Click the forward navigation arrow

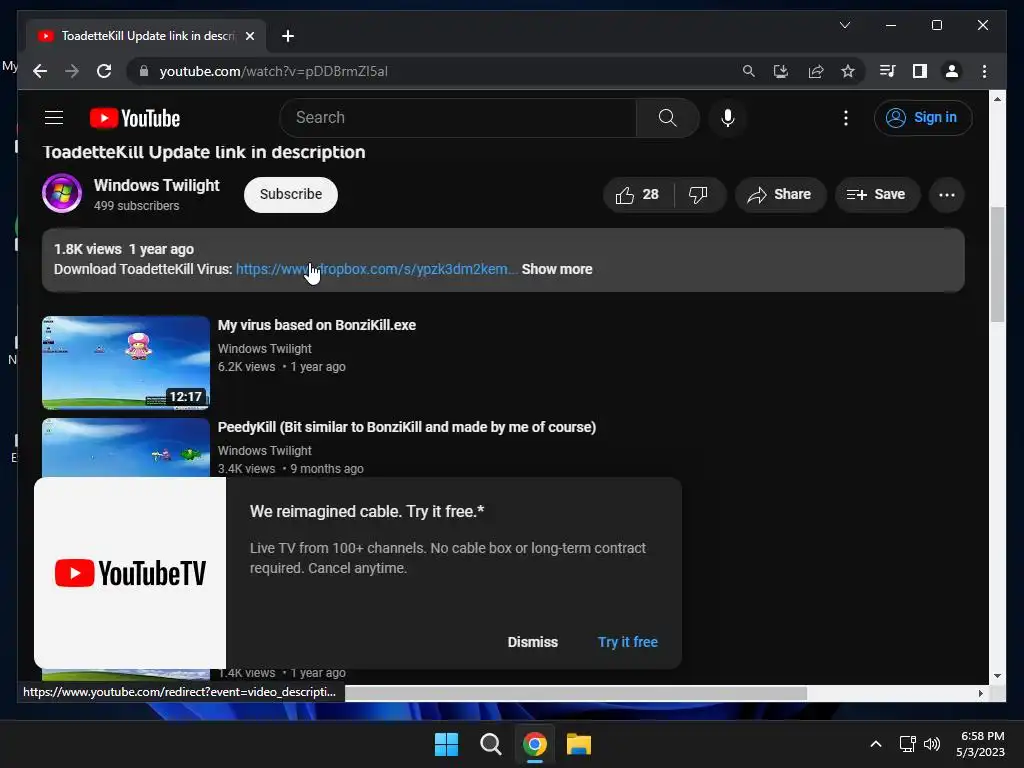tap(72, 71)
